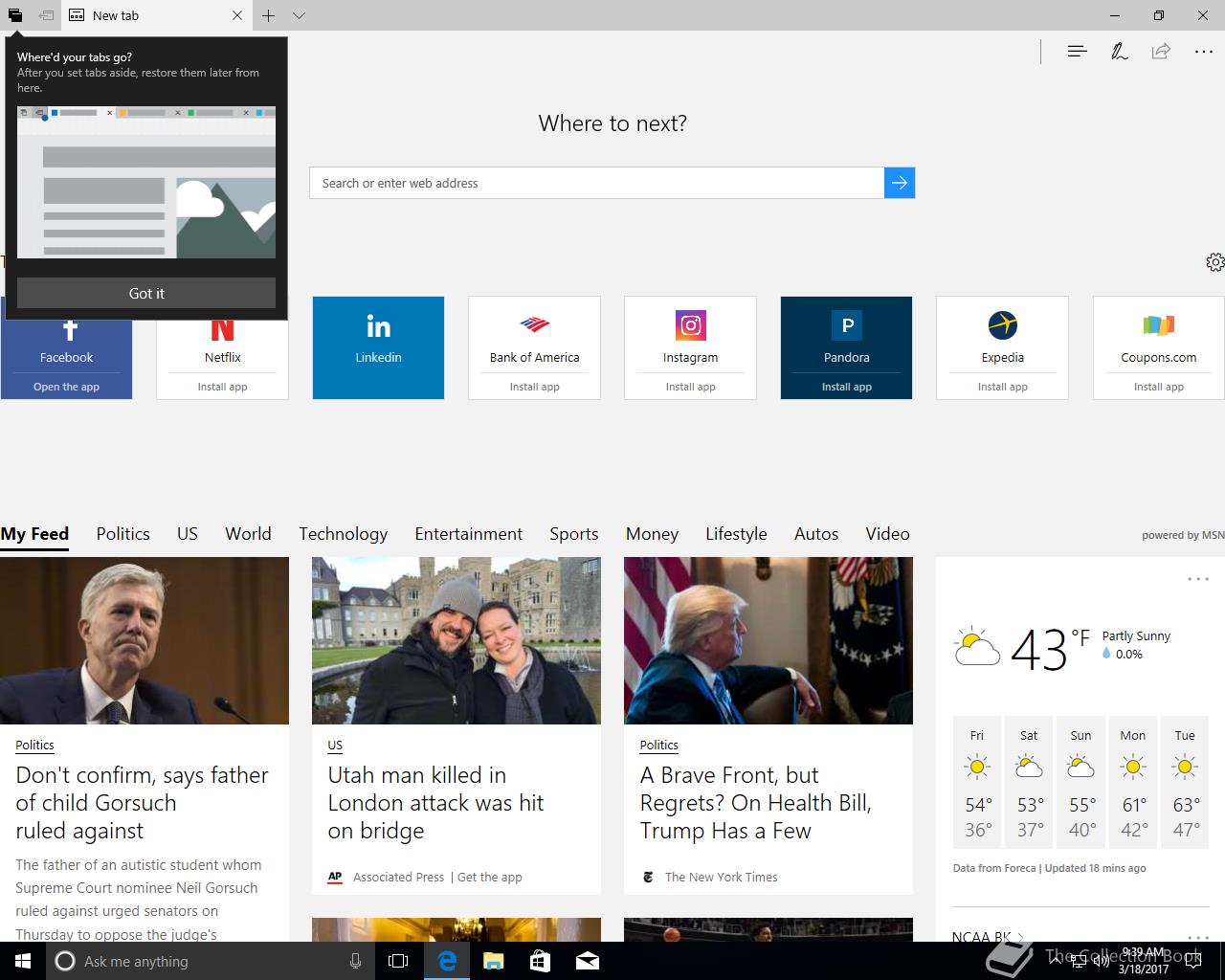Select the Fri forecast column
This screenshot has width=1225, height=980.
pos(977,782)
